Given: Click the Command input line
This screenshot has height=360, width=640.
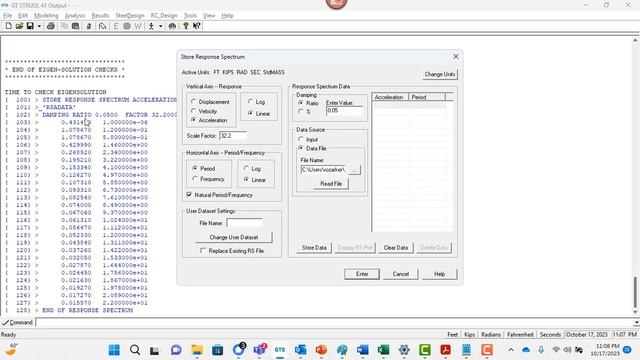Looking at the screenshot, I should [x=334, y=322].
